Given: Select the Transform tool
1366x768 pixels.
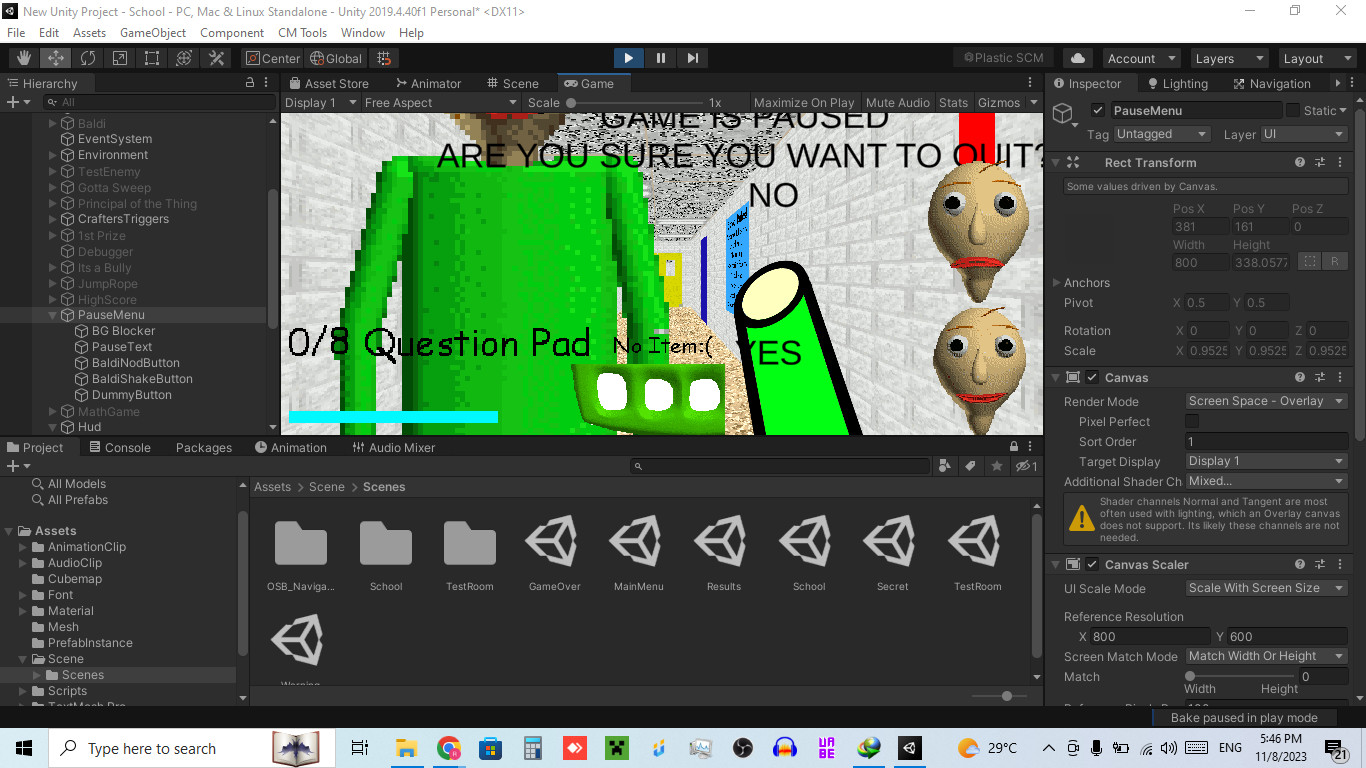Looking at the screenshot, I should click(184, 58).
